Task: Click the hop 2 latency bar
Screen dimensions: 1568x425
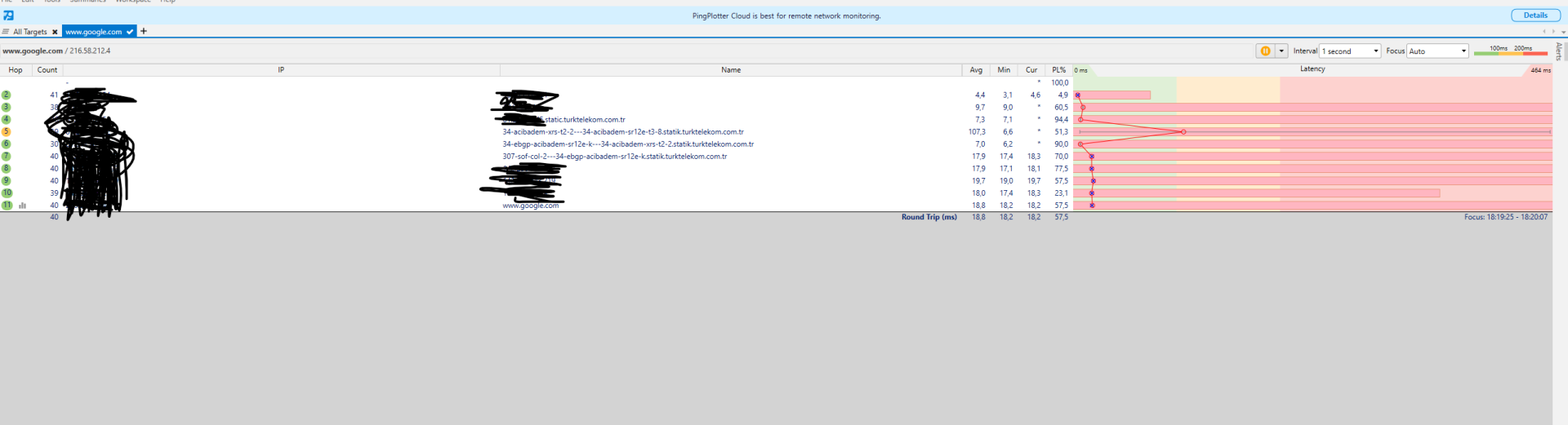Action: (x=1112, y=95)
